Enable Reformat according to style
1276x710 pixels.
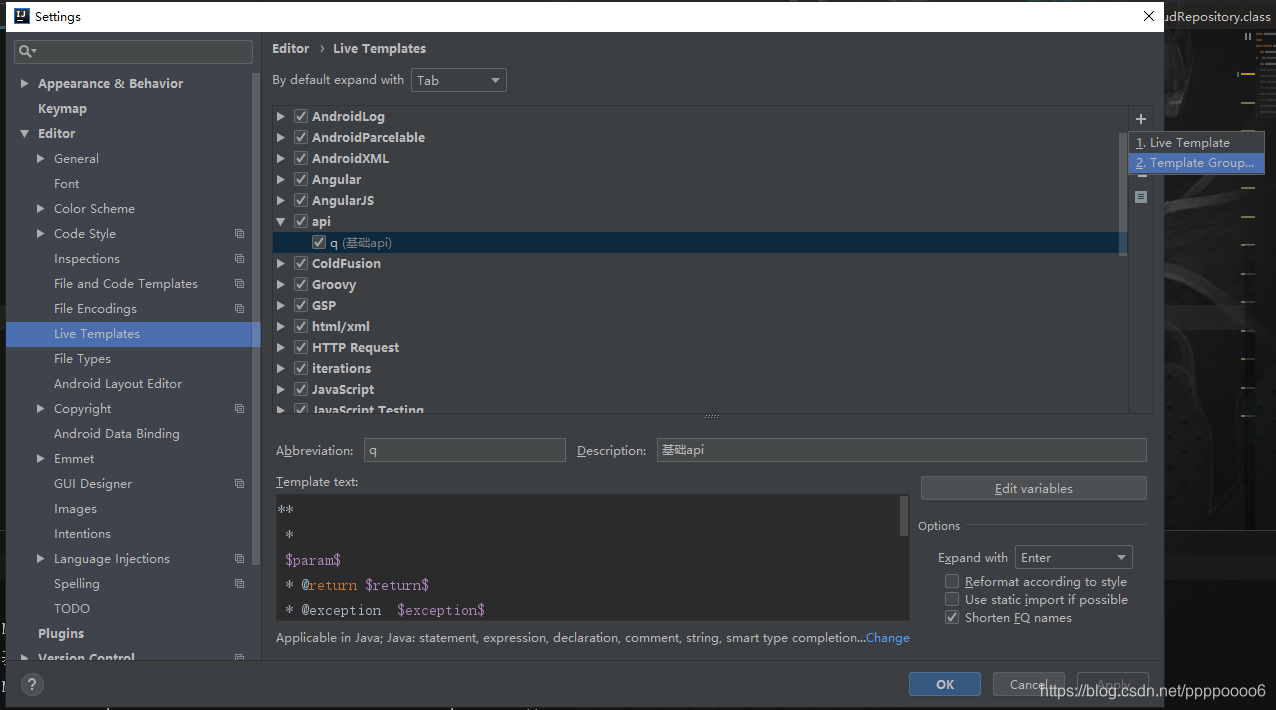952,582
